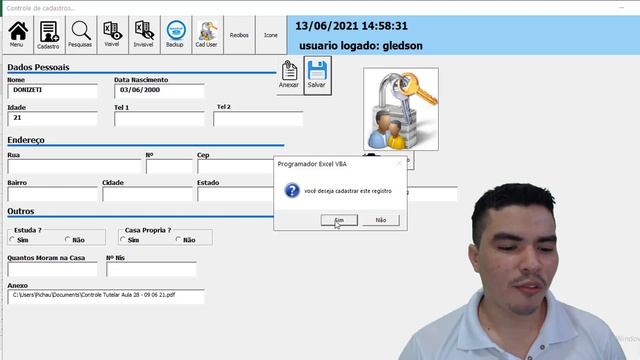
Task: Click the Tel 2 input field
Action: 258,118
